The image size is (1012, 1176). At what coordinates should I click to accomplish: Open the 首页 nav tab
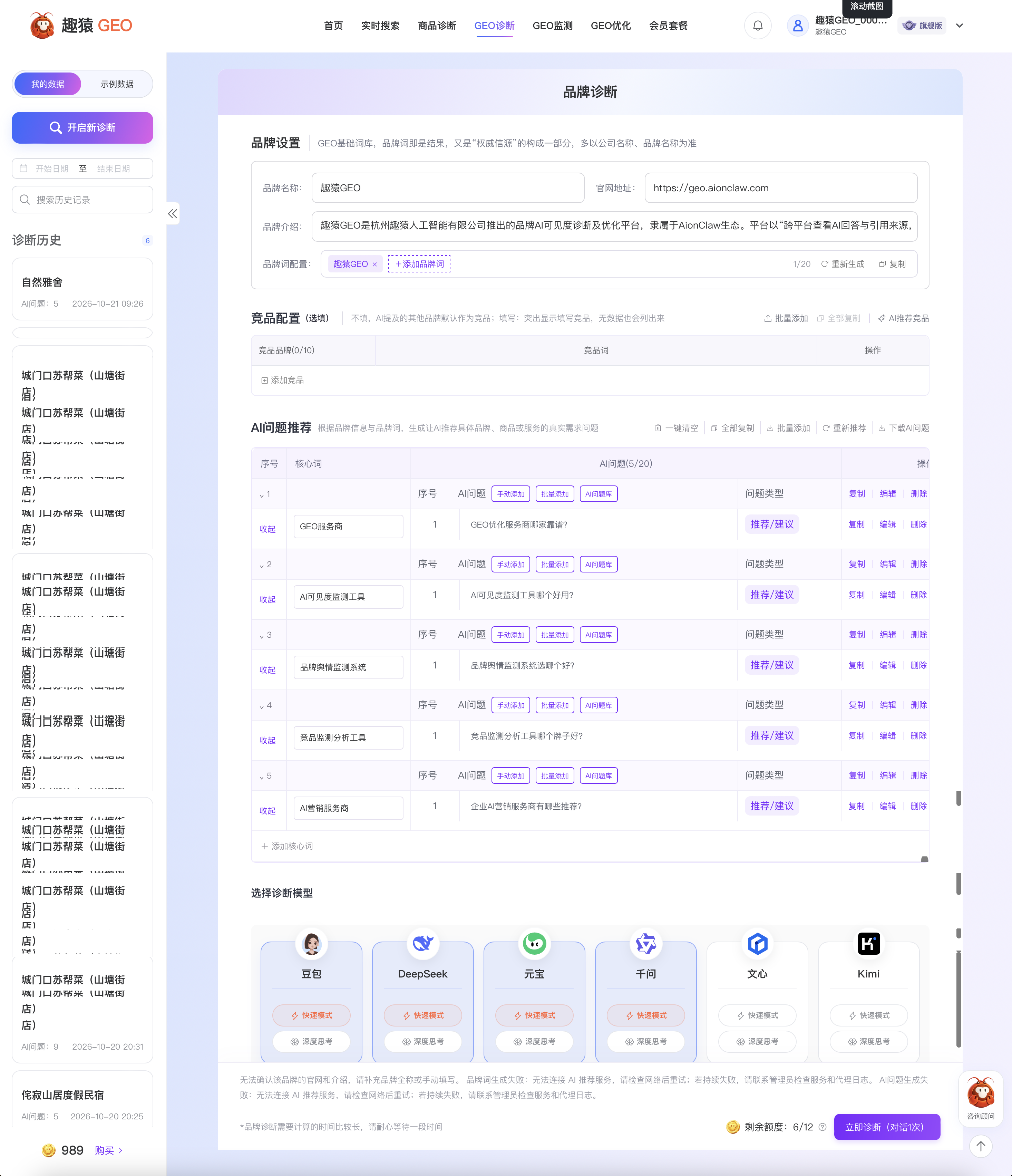pyautogui.click(x=333, y=26)
